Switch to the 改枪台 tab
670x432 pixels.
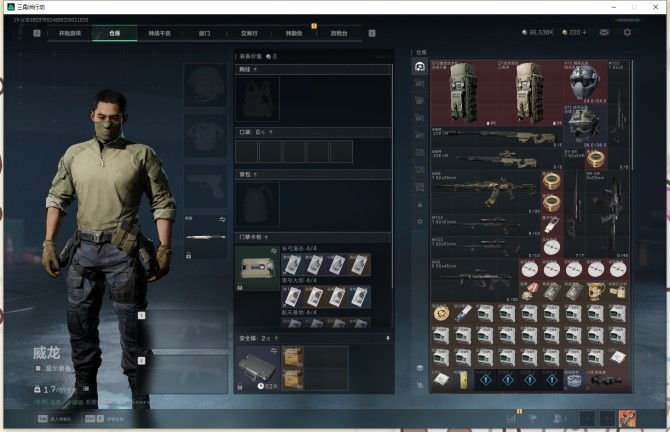(339, 33)
